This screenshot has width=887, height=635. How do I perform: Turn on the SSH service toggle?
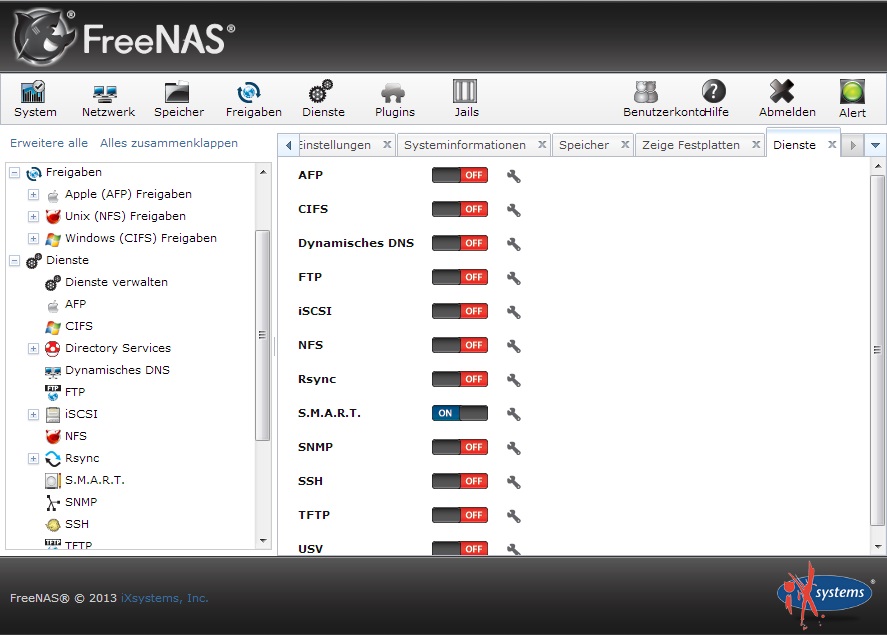tap(460, 481)
